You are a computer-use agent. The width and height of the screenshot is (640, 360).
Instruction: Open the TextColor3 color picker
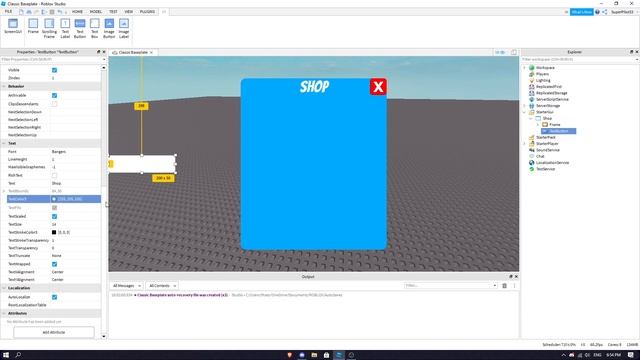[54, 199]
